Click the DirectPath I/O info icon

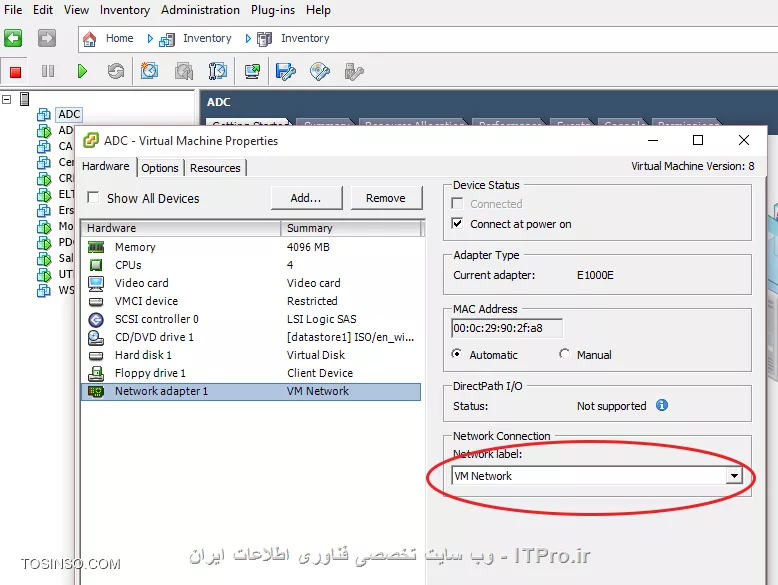point(662,405)
